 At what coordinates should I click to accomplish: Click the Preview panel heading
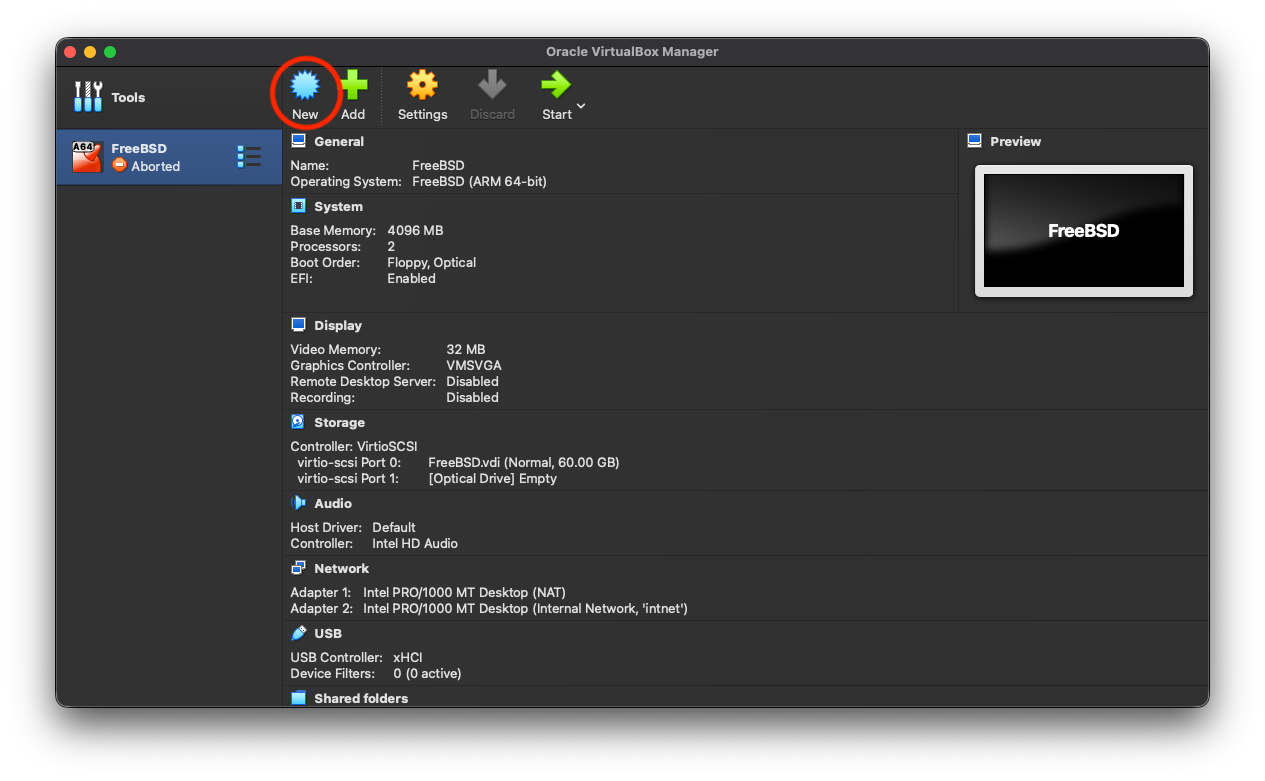[1015, 142]
